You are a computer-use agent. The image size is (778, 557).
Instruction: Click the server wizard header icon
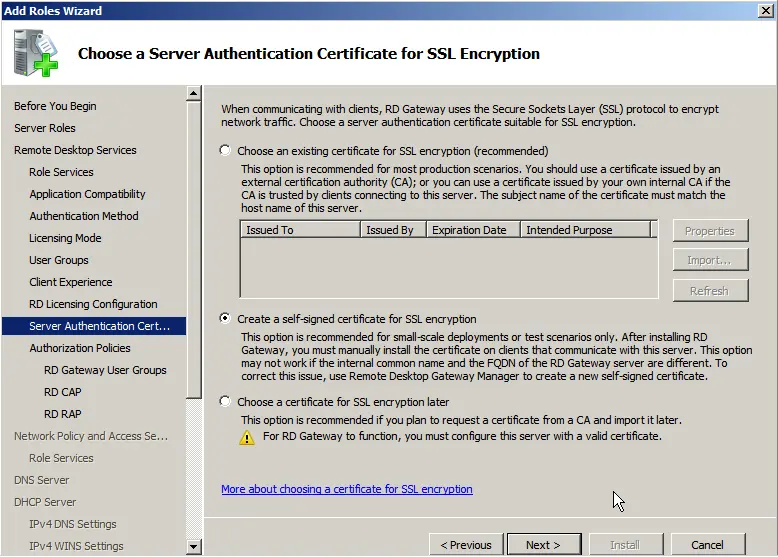(x=35, y=54)
